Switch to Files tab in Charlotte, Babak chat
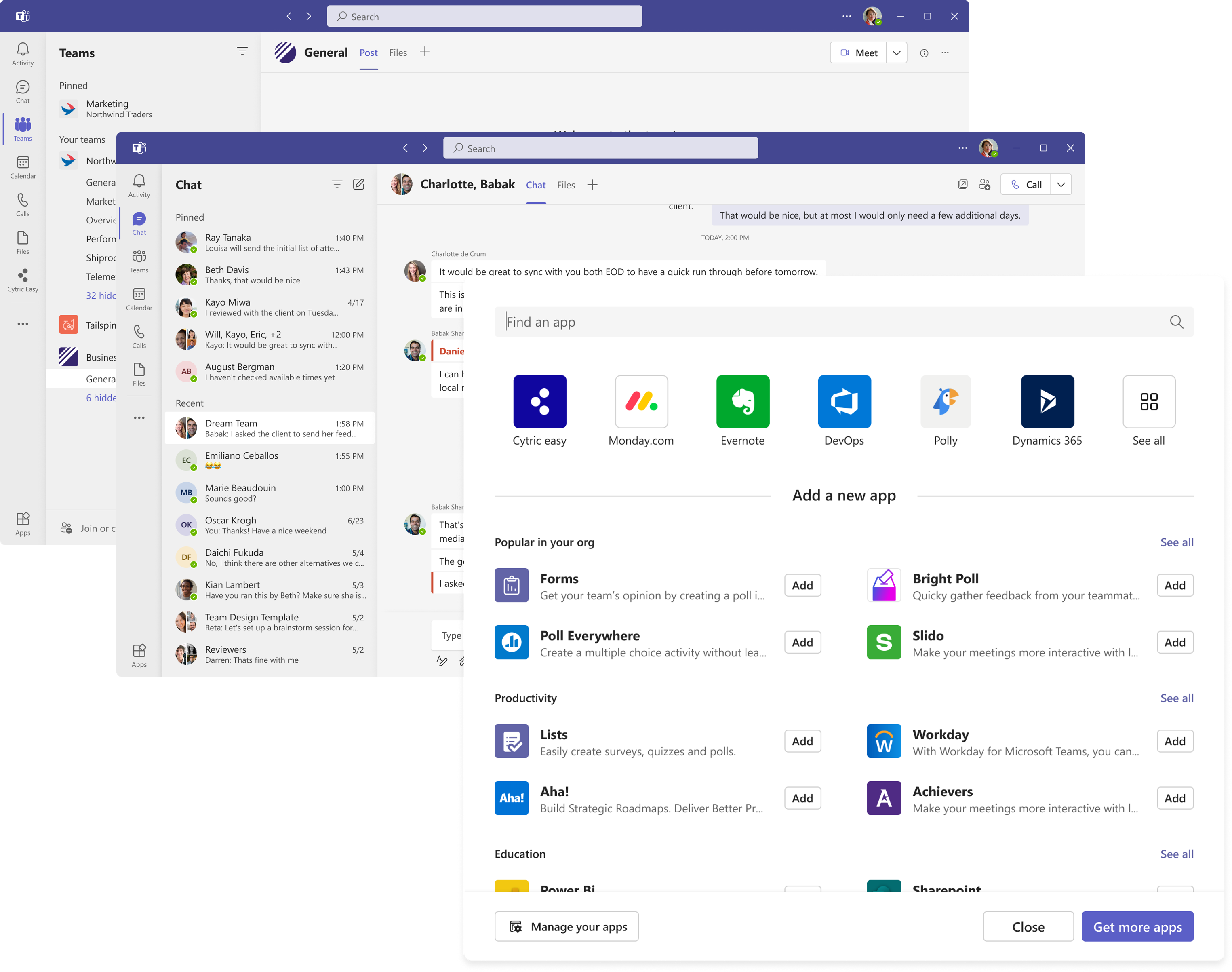The height and width of the screenshot is (972, 1232). (566, 185)
